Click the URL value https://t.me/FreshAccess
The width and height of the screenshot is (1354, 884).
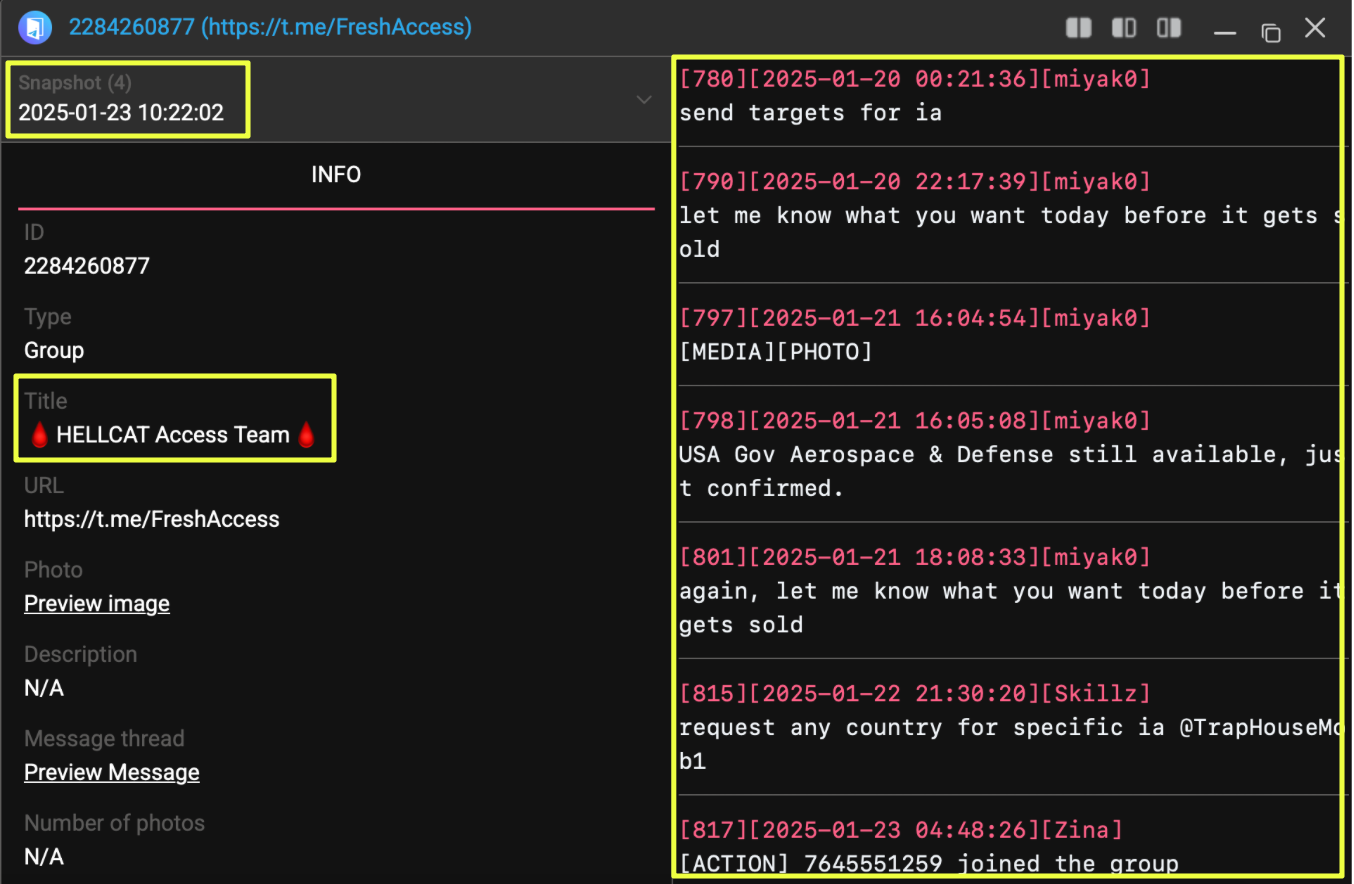point(152,519)
